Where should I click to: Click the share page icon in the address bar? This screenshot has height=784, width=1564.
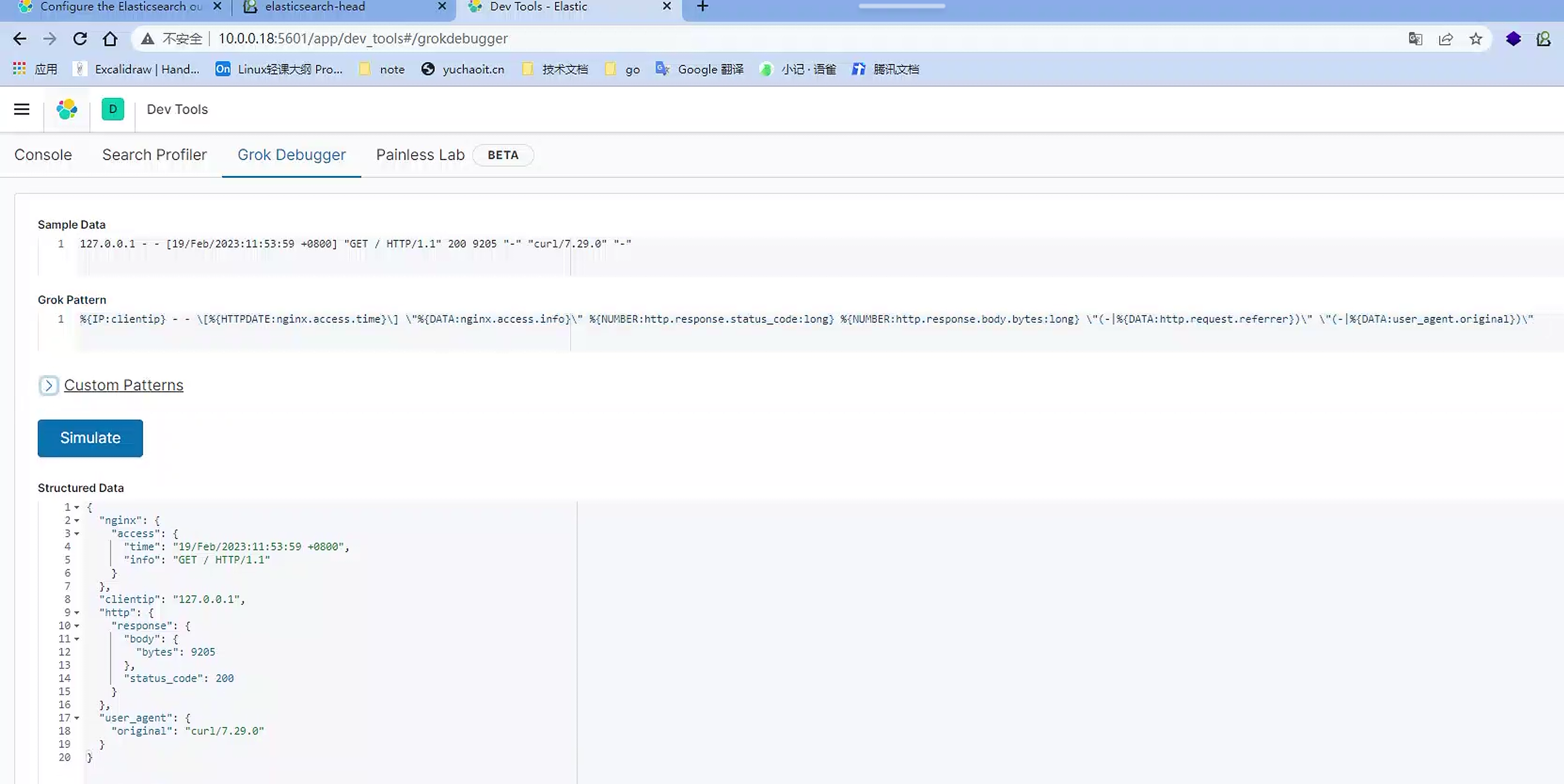coord(1446,39)
